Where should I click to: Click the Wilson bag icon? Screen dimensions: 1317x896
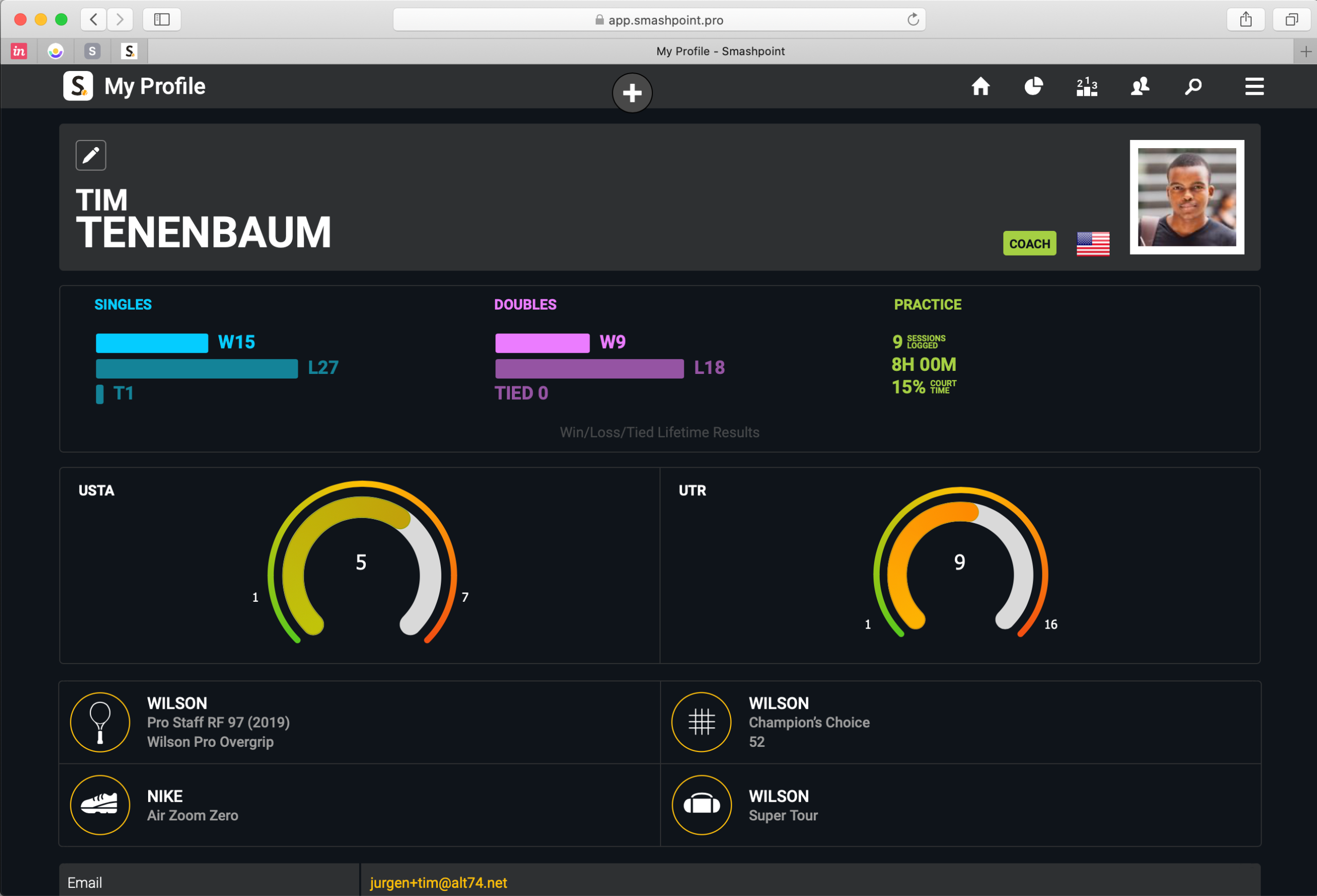pyautogui.click(x=701, y=805)
